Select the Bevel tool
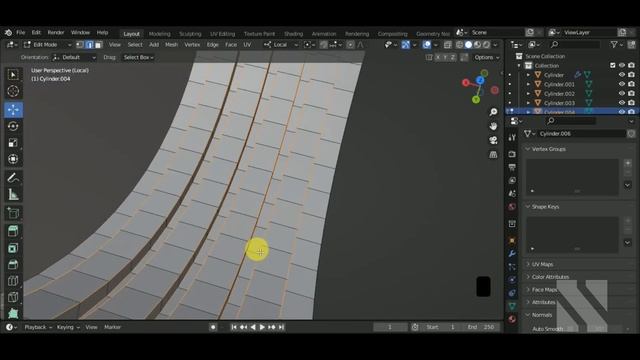640x360 pixels. (13, 264)
